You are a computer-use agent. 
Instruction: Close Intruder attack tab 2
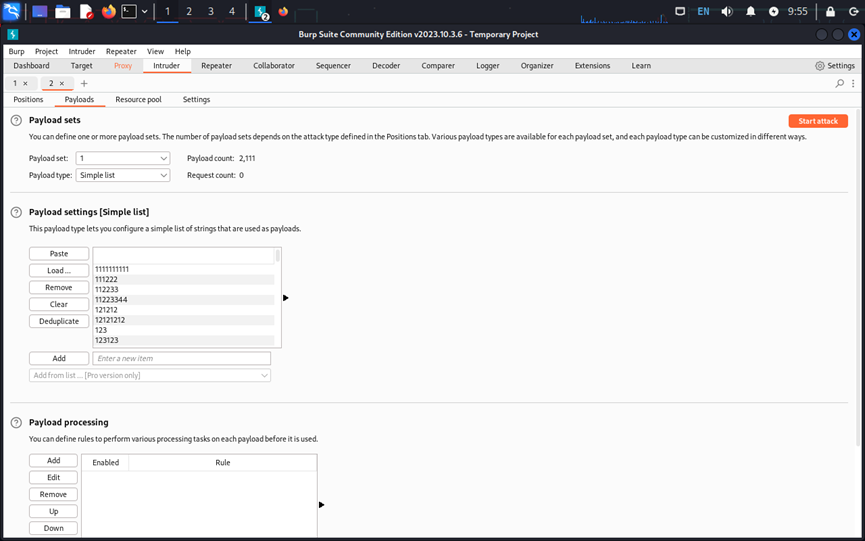[x=62, y=83]
